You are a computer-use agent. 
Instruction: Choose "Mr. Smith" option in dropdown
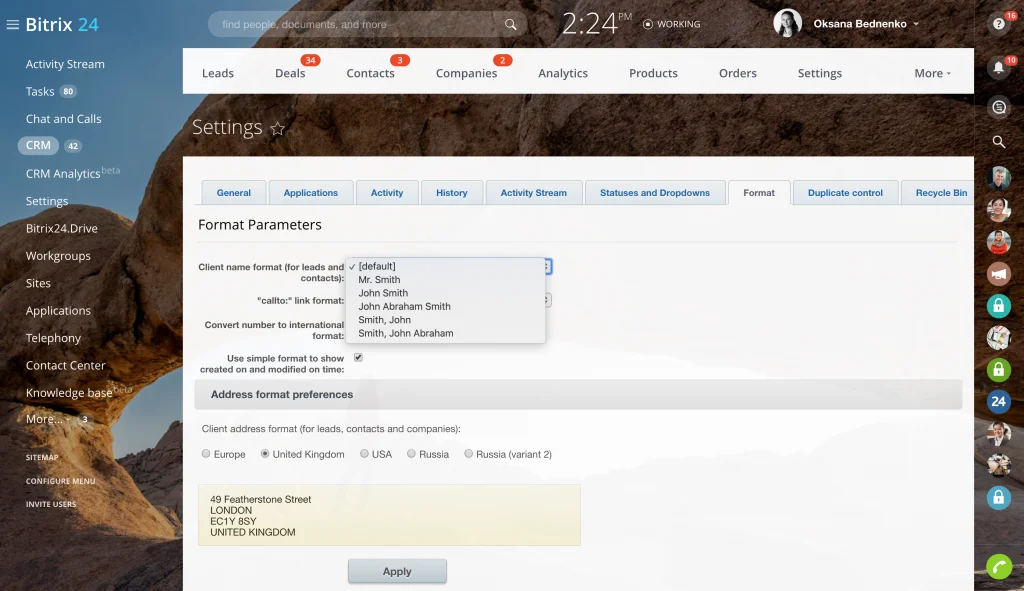click(x=379, y=280)
